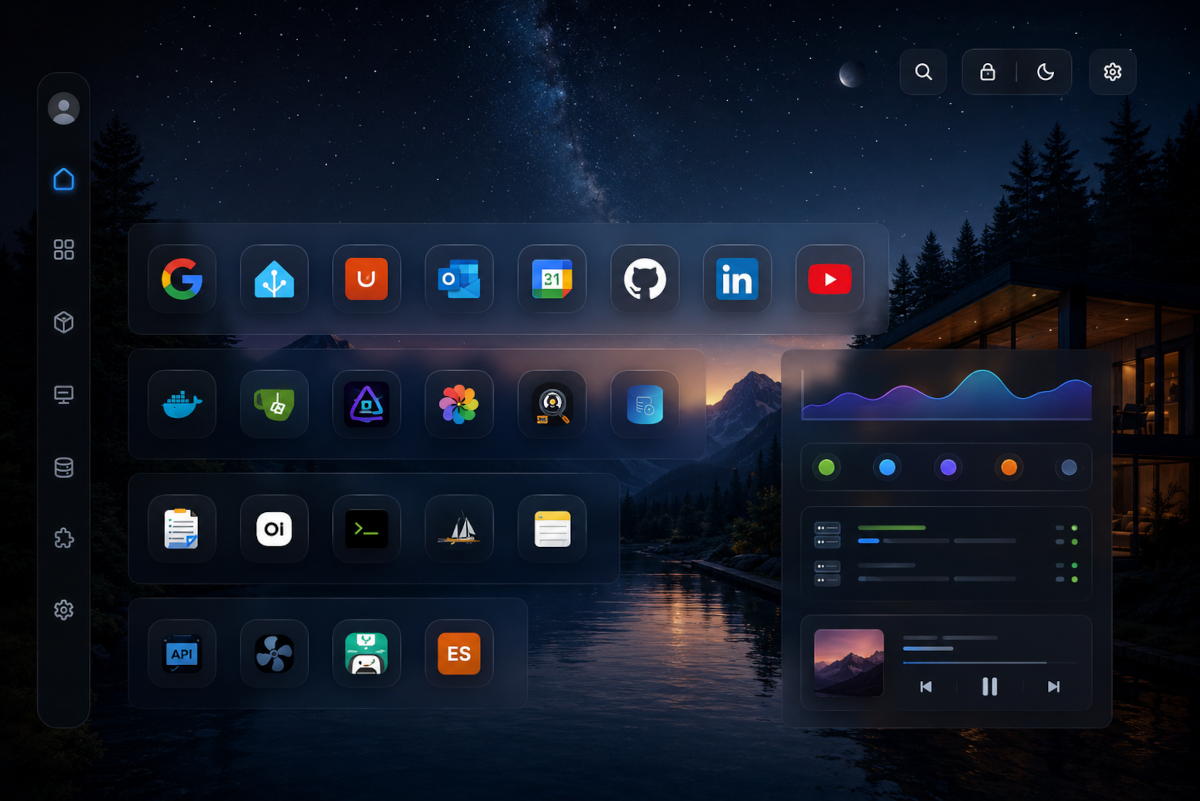Open the orange U app tile
Image resolution: width=1200 pixels, height=801 pixels.
coord(367,279)
